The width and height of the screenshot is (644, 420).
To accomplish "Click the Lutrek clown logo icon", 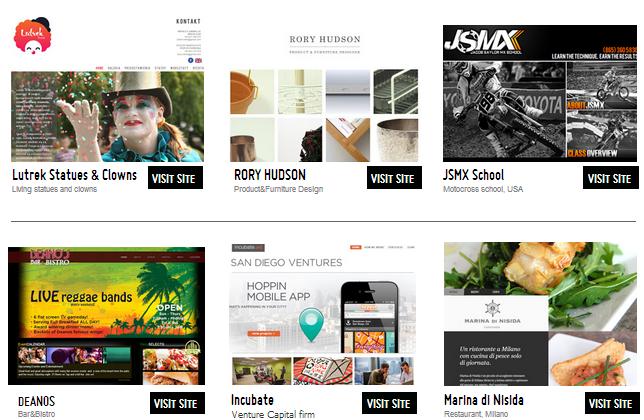I will (32, 36).
